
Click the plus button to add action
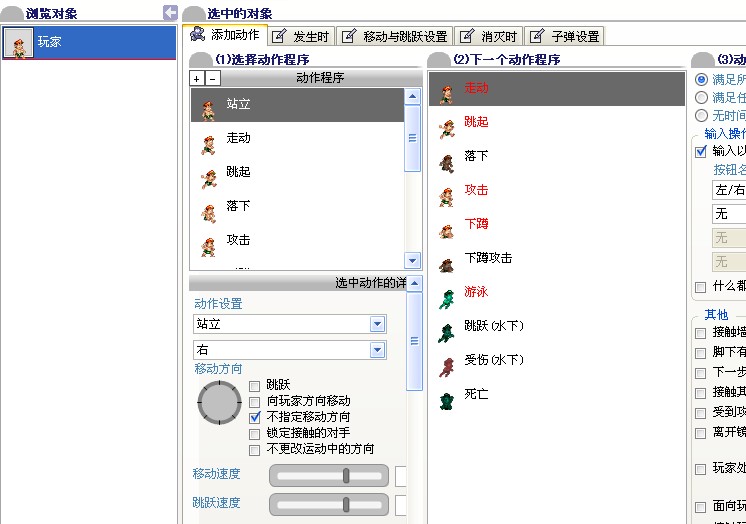[x=197, y=78]
